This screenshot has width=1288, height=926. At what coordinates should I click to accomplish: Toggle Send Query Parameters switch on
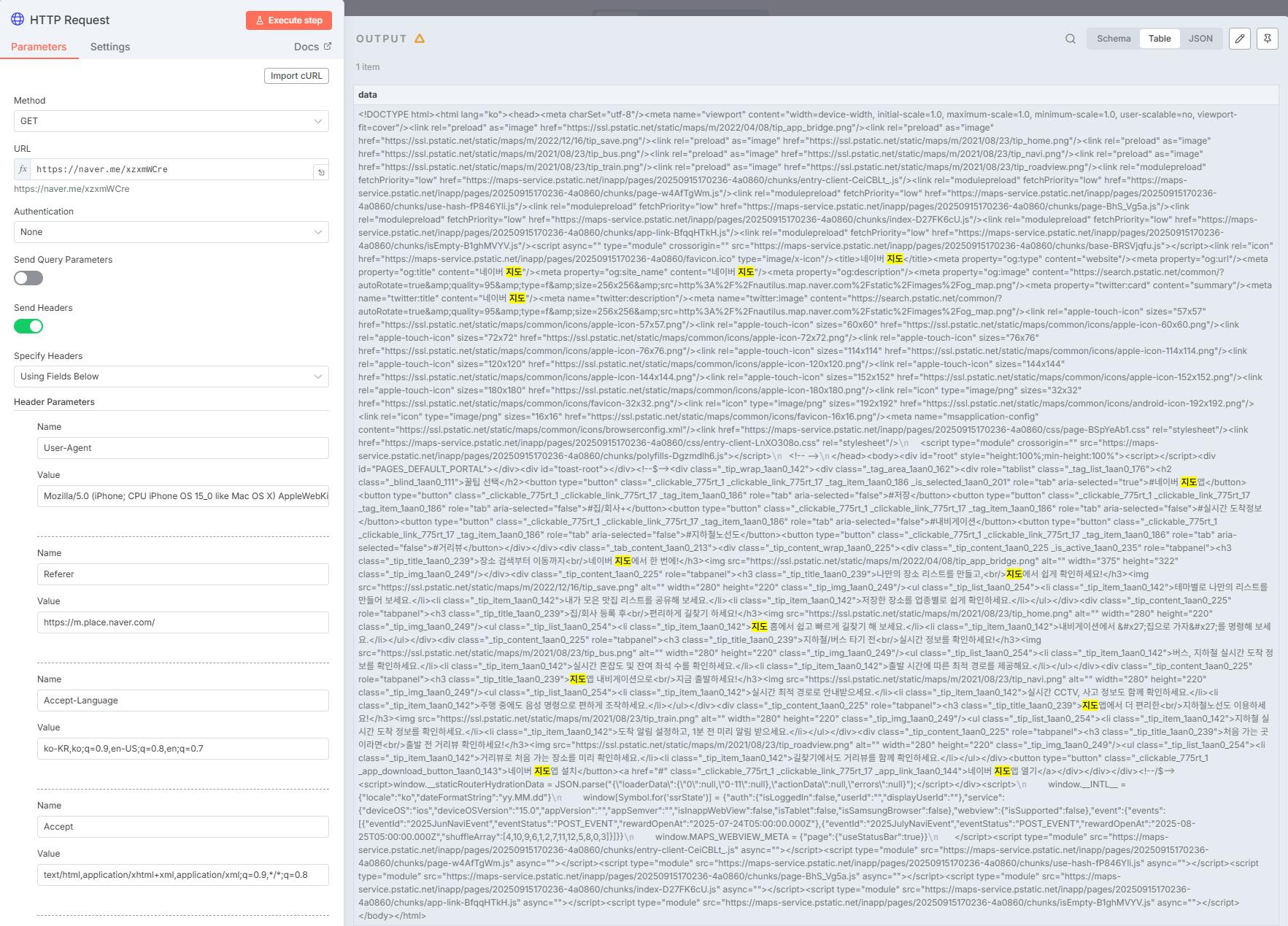28,278
